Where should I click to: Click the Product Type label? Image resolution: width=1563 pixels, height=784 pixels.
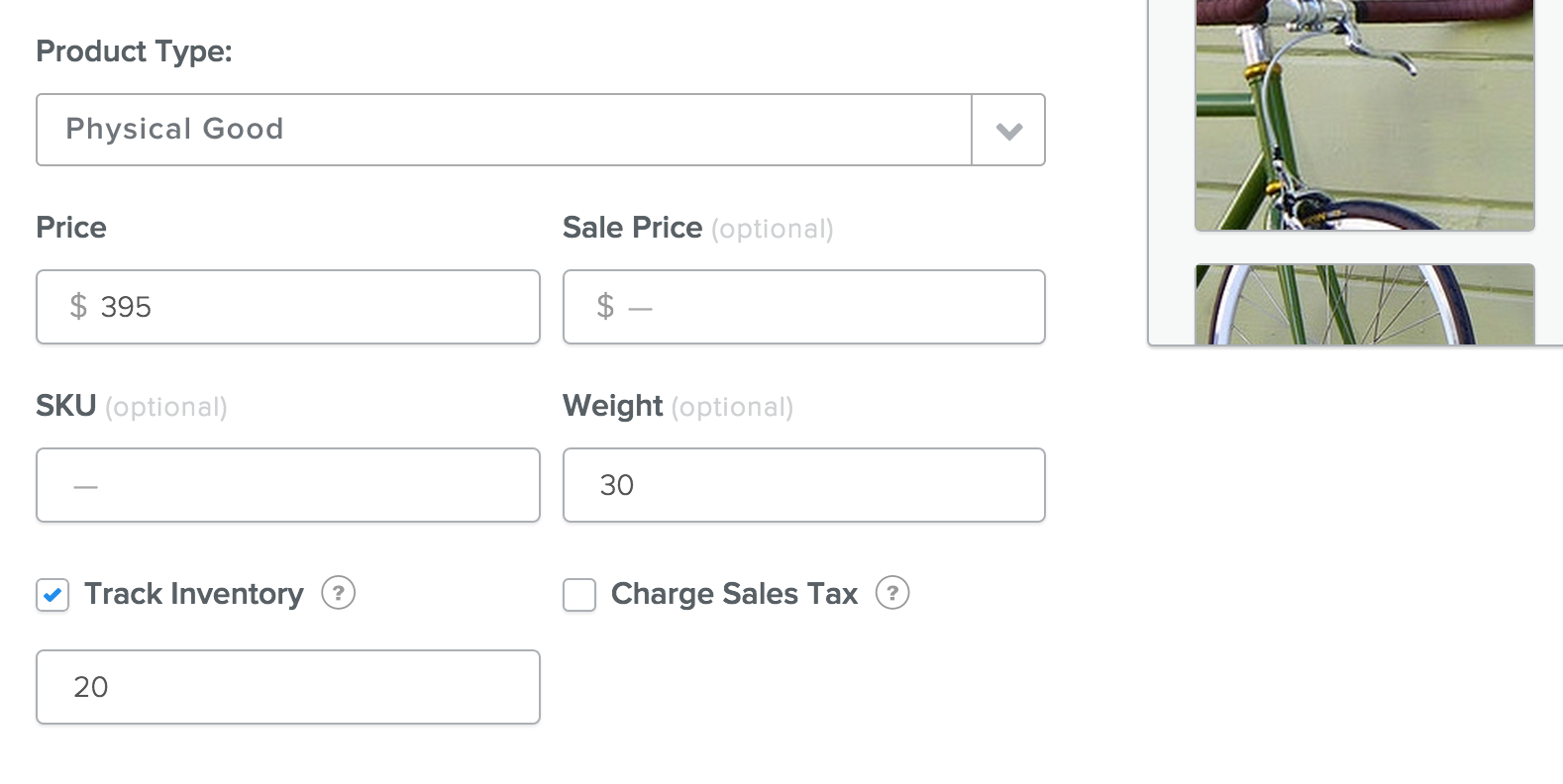click(134, 51)
